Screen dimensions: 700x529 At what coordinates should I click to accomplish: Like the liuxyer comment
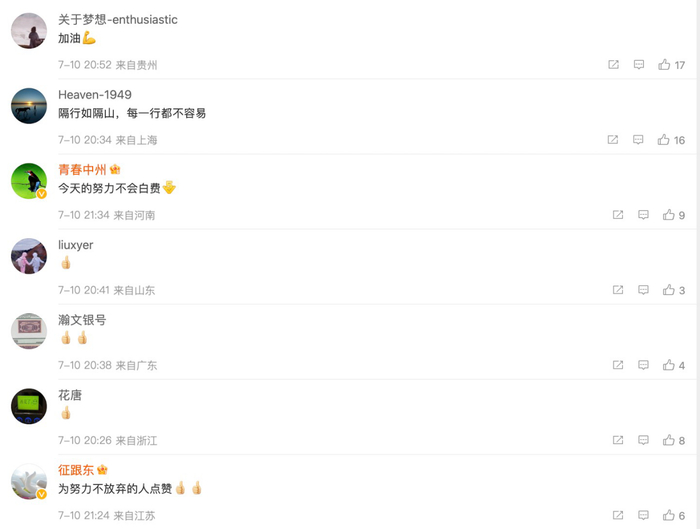[668, 290]
